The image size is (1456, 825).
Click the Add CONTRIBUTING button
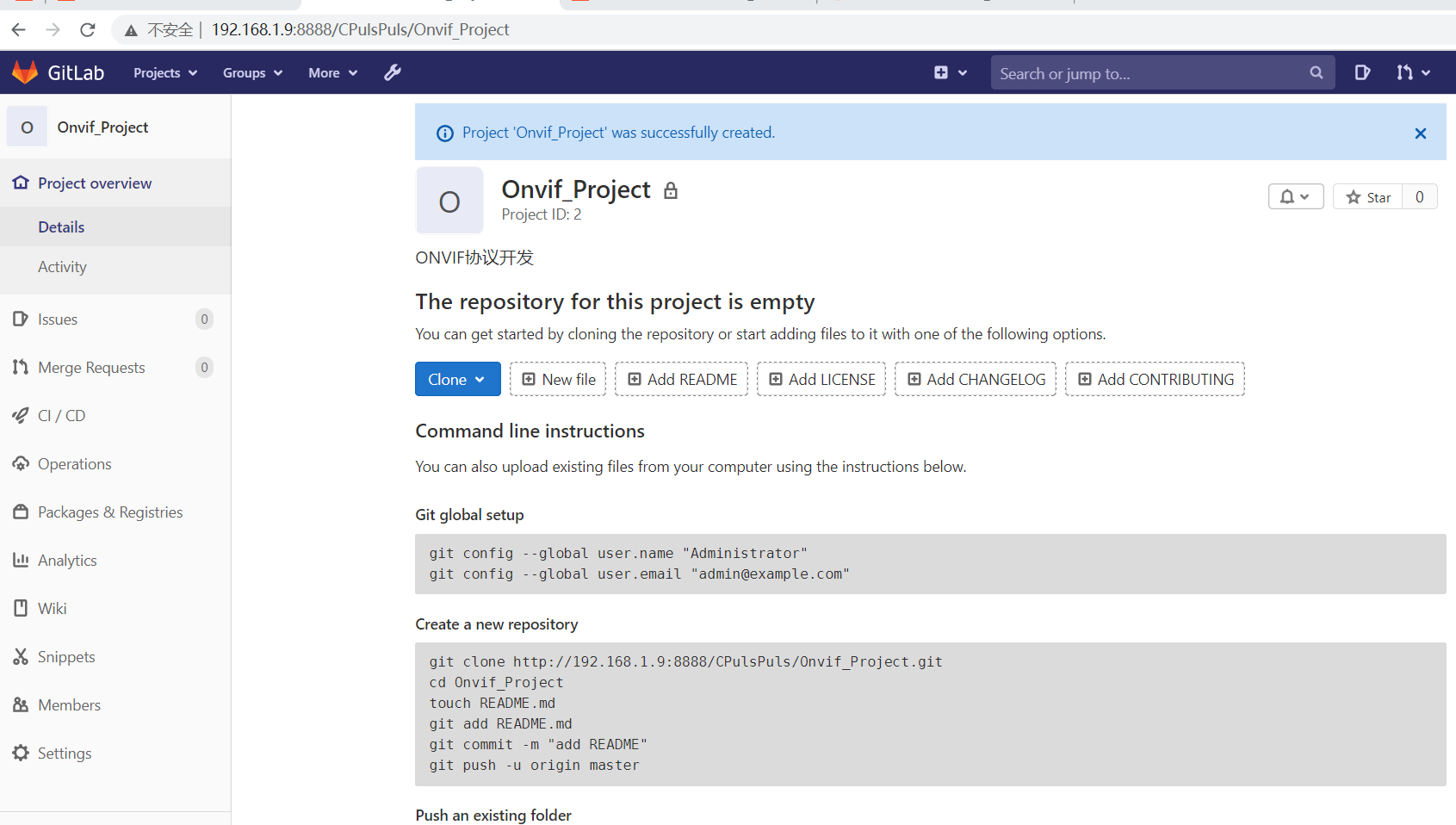pos(1156,379)
